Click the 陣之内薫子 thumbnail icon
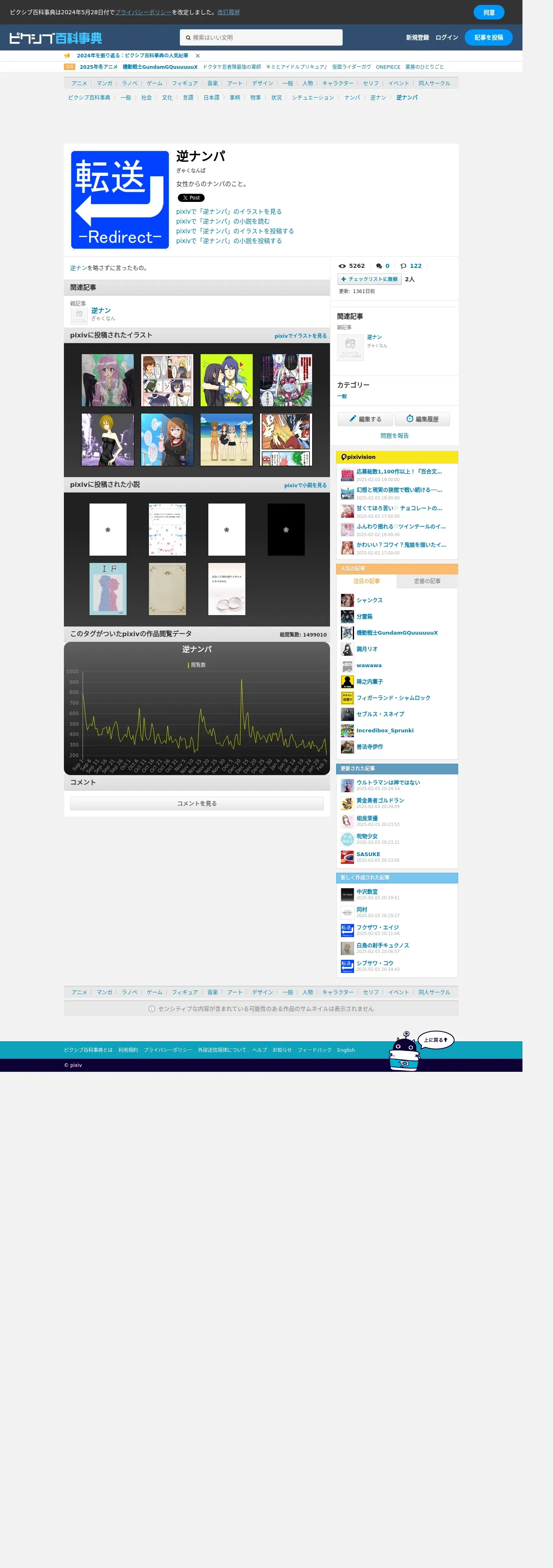This screenshot has width=553, height=1568. coord(348,682)
